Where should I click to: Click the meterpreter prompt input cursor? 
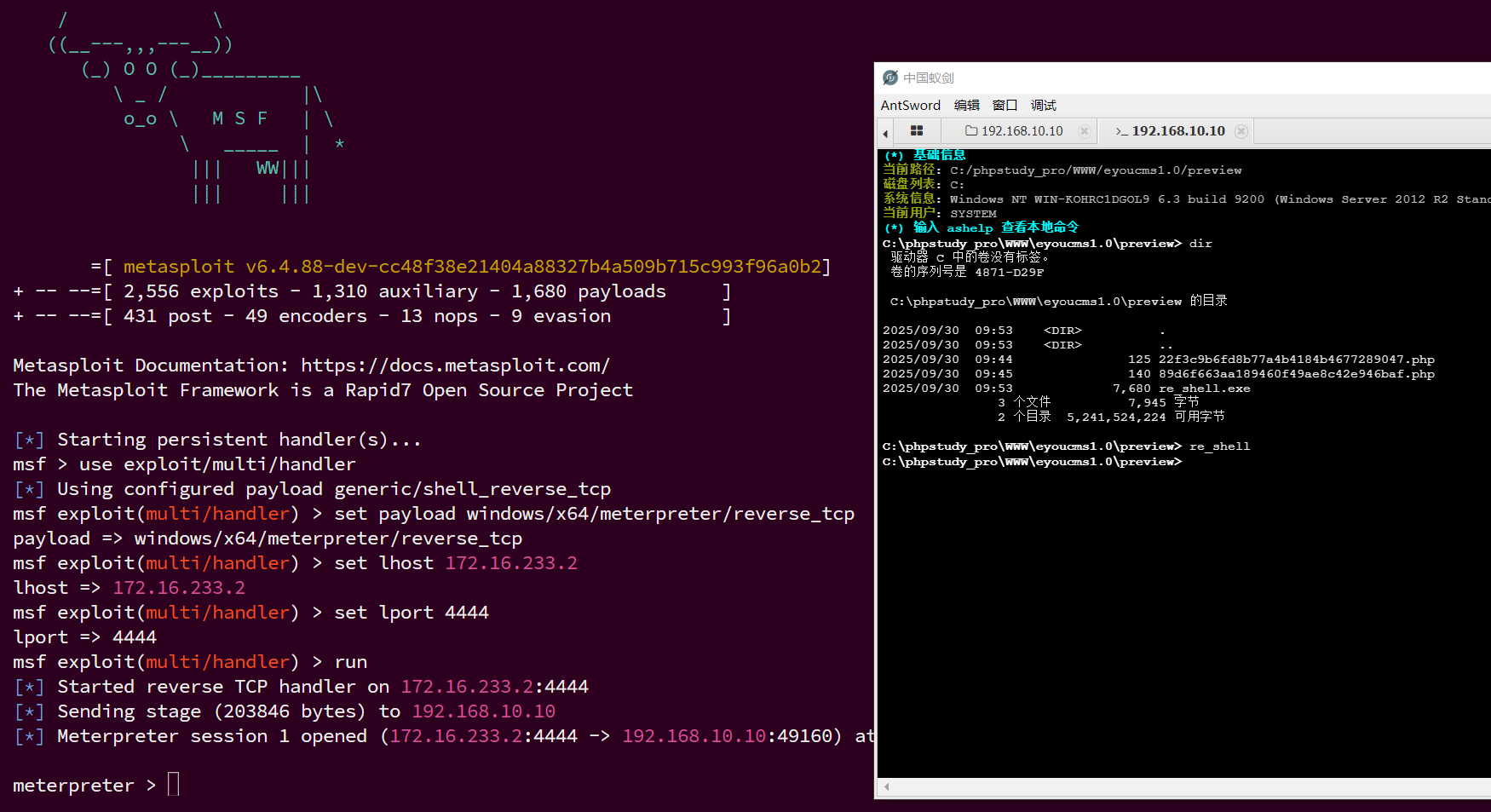coord(173,784)
